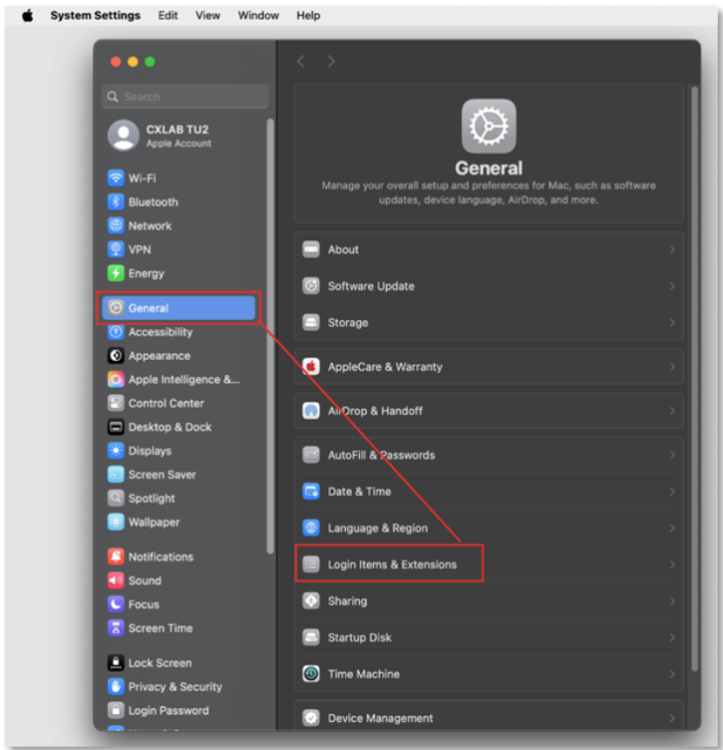Click the Energy sidebar icon
723x750 pixels.
tap(116, 274)
